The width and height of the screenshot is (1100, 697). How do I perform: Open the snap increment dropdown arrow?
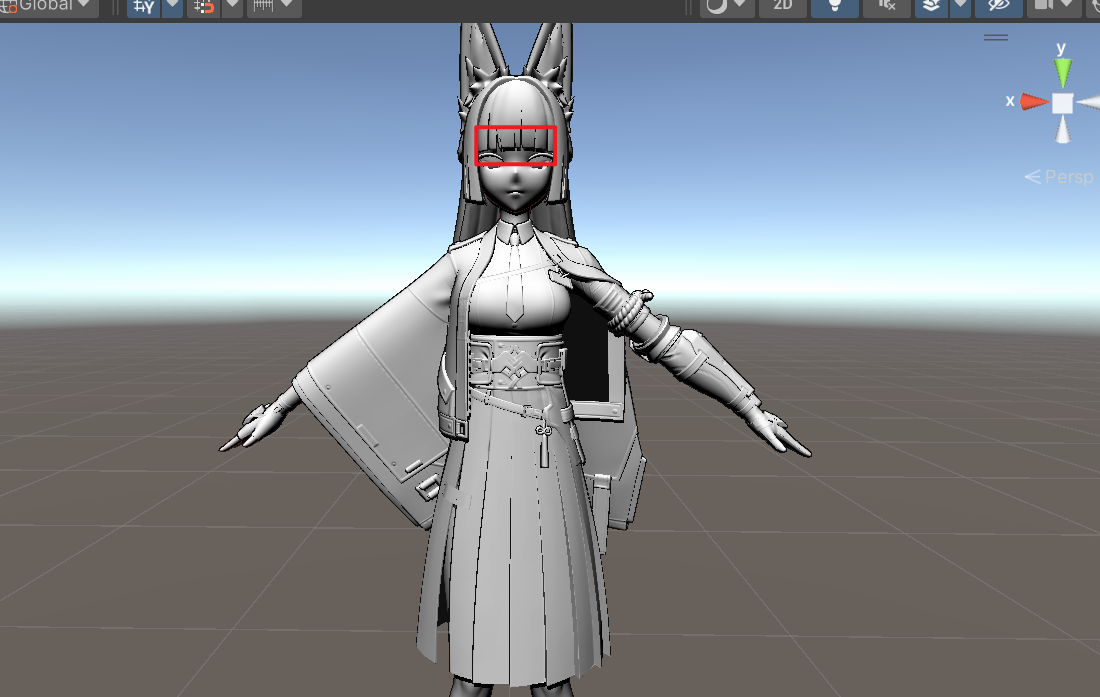tap(288, 6)
